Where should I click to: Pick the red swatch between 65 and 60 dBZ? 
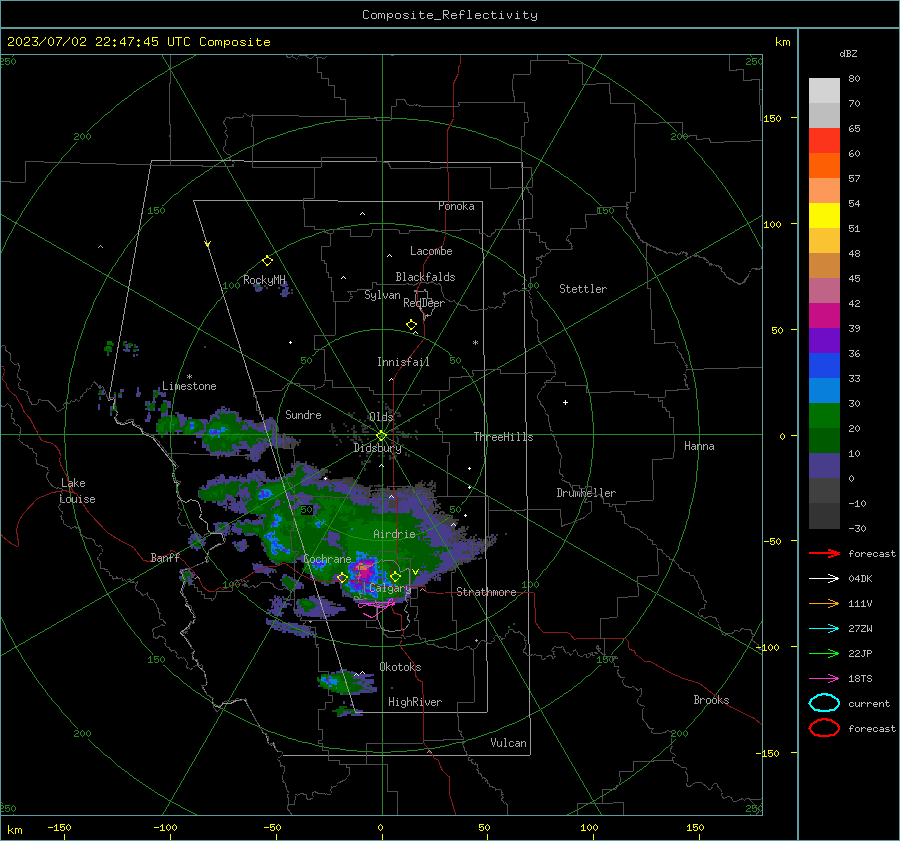pyautogui.click(x=824, y=141)
